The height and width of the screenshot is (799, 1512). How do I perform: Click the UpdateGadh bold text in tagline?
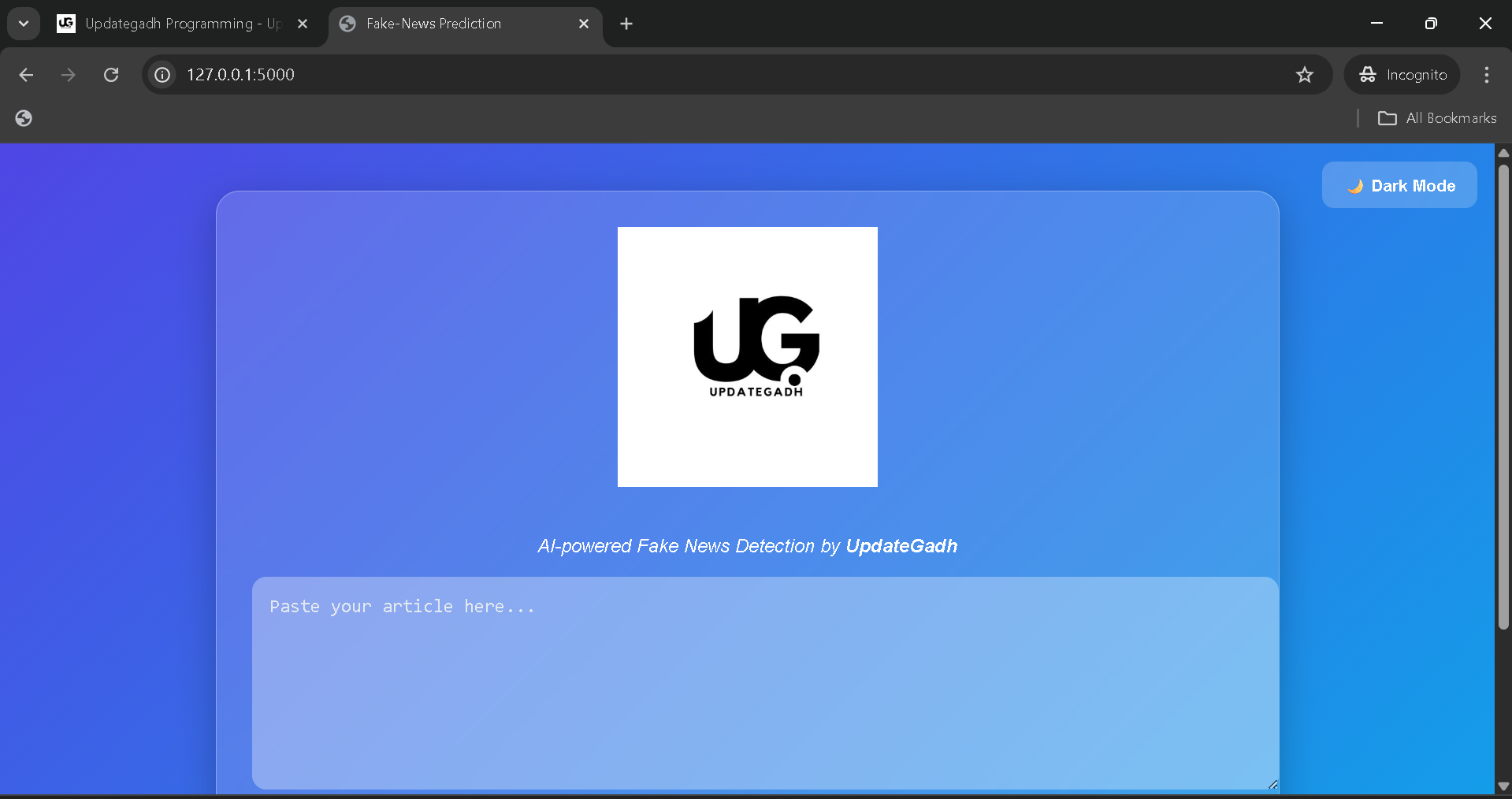pyautogui.click(x=901, y=546)
